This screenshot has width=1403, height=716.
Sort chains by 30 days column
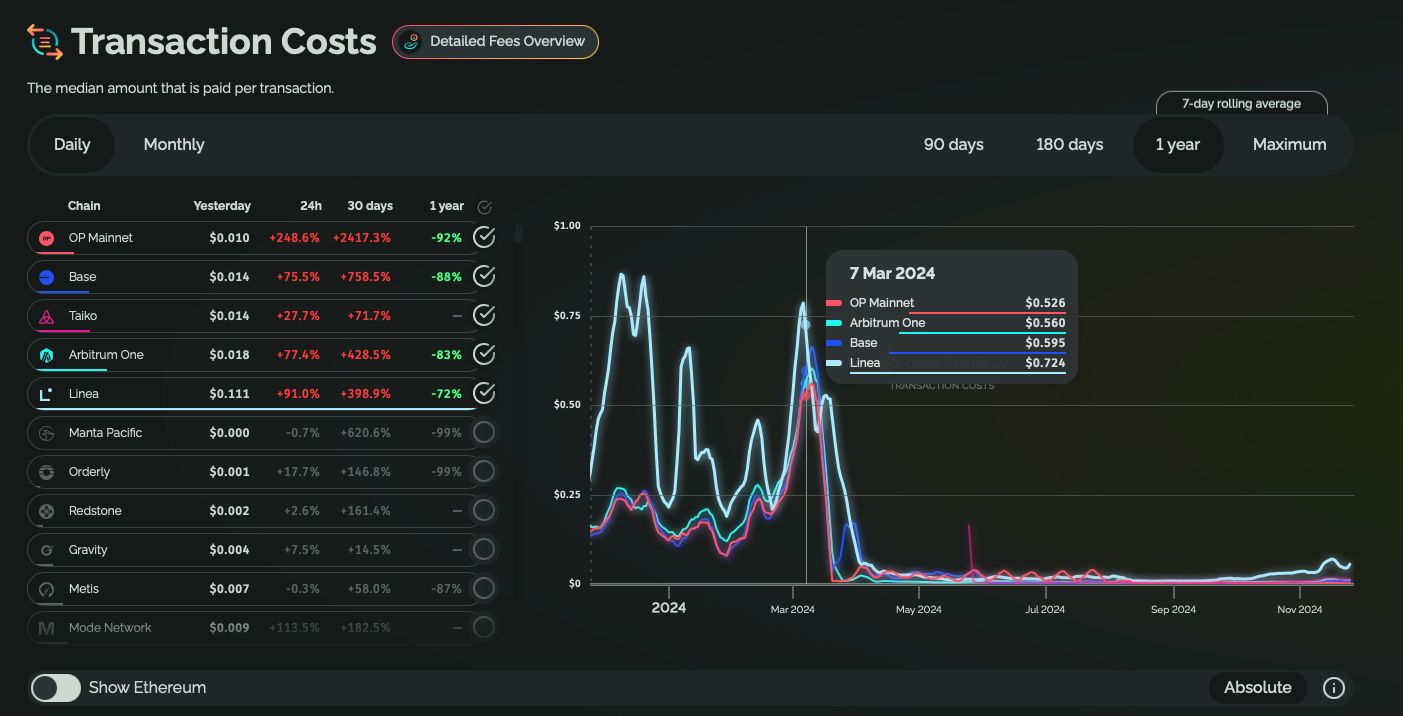click(x=370, y=206)
